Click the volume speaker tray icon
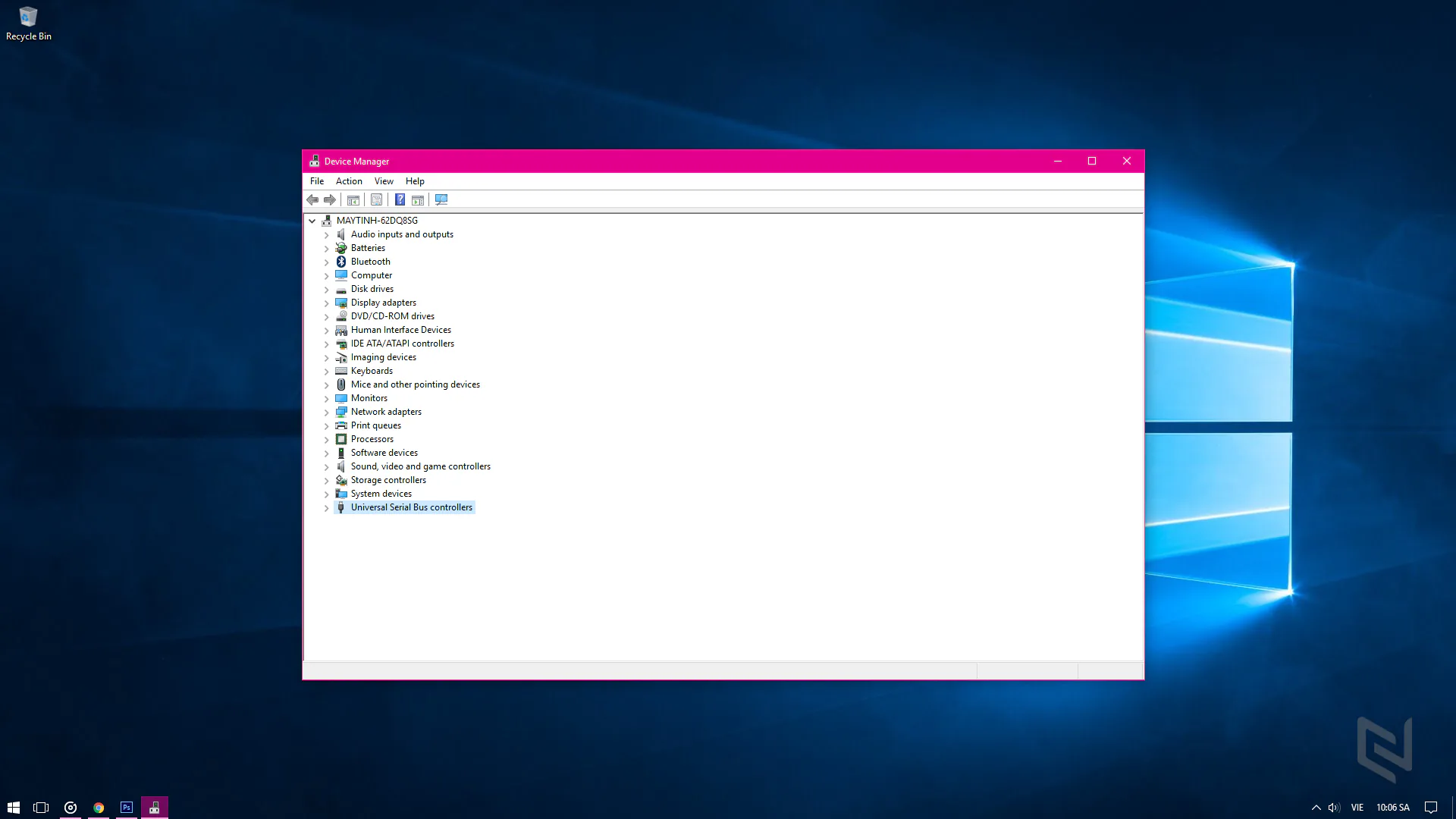This screenshot has height=819, width=1456. 1334,808
